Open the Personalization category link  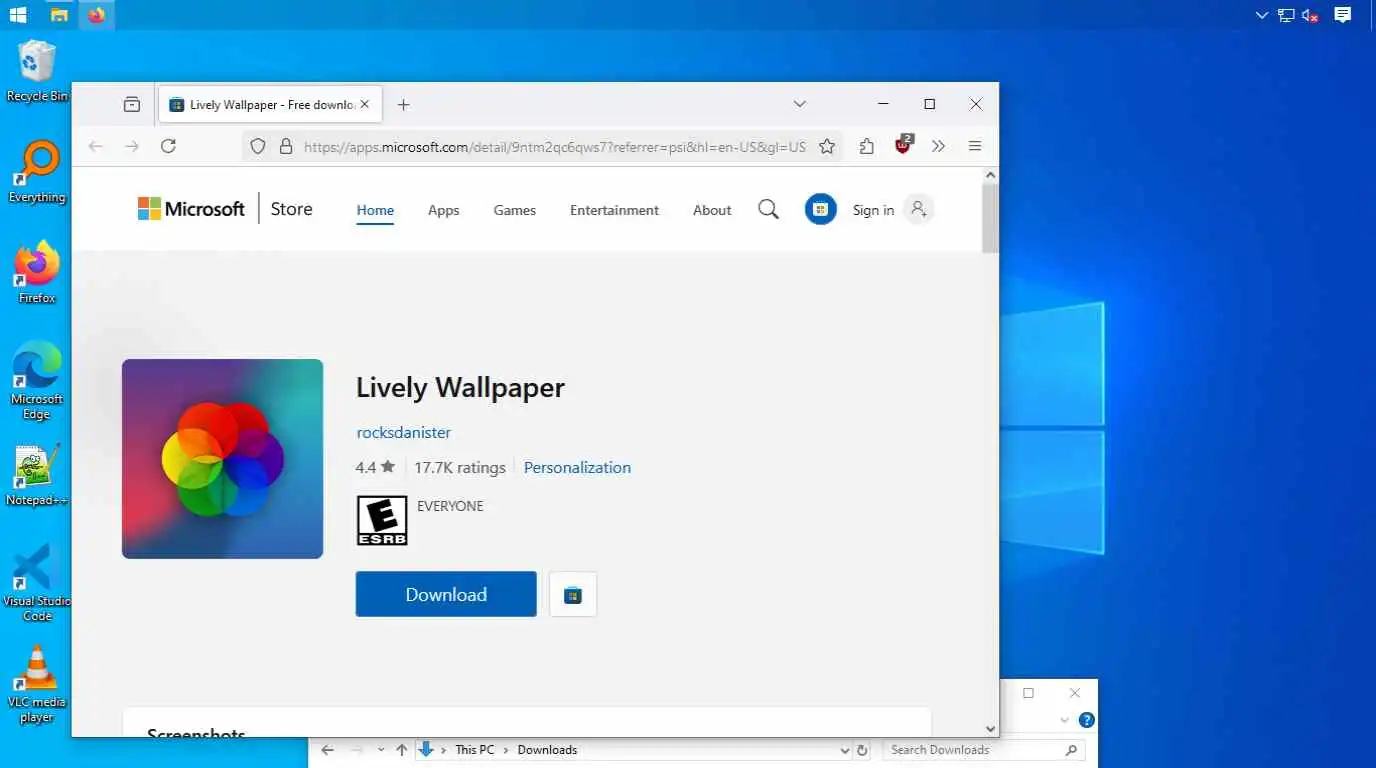click(x=577, y=467)
